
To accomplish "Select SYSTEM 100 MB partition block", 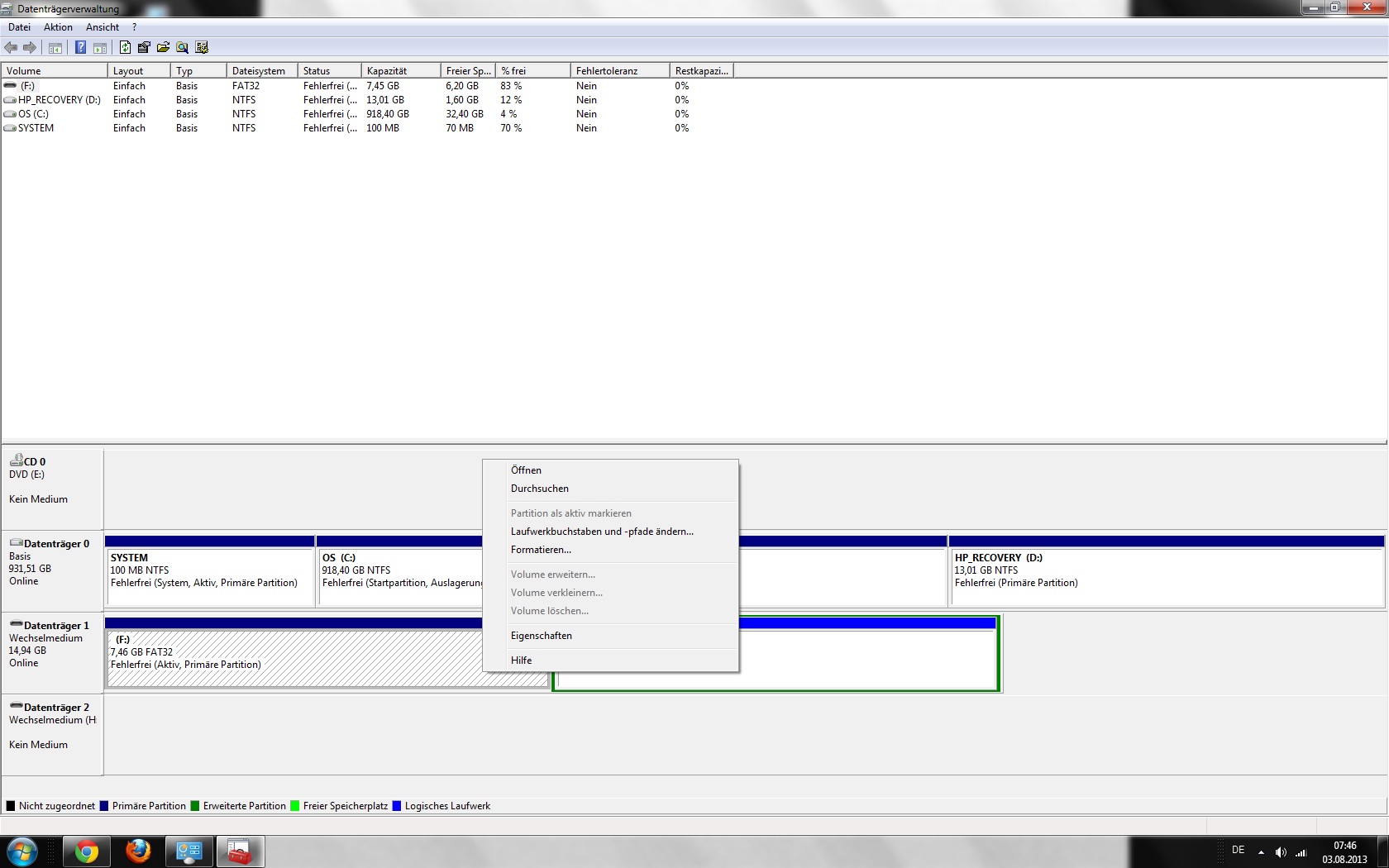I will coord(210,571).
